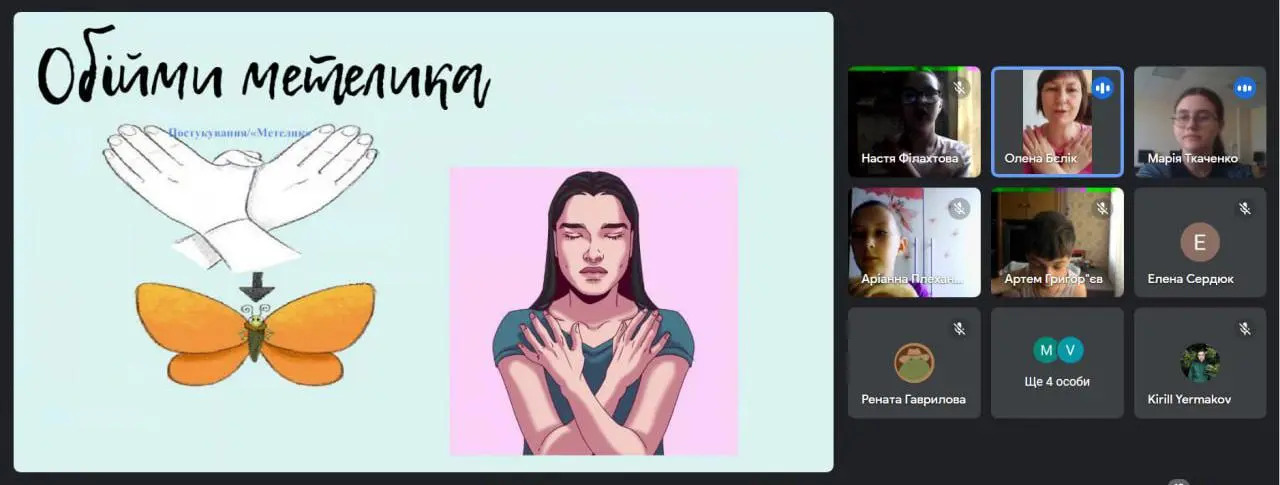
Task: Select Олена Бєлік's highlighted video tile
Action: point(1057,122)
